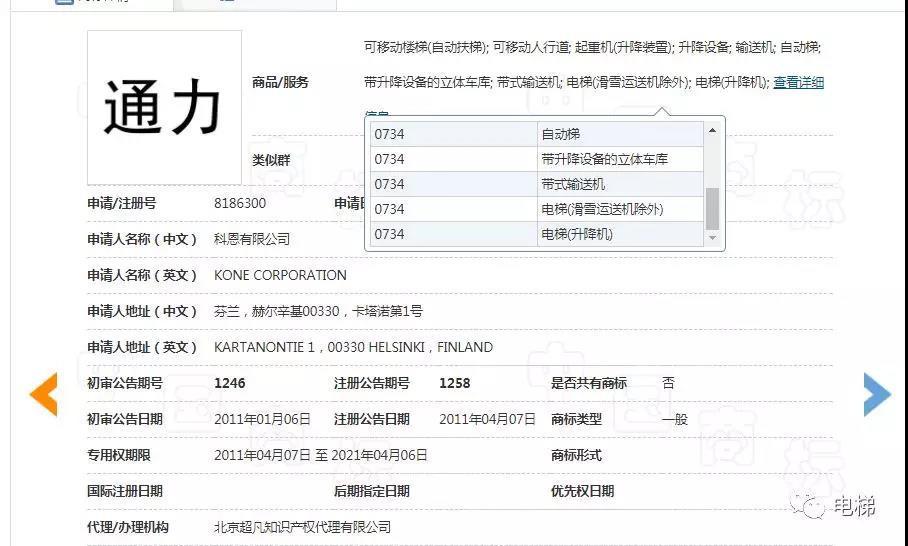This screenshot has width=908, height=546.
Task: Select the 电梯(升降机) row in the popup
Action: coord(576,234)
